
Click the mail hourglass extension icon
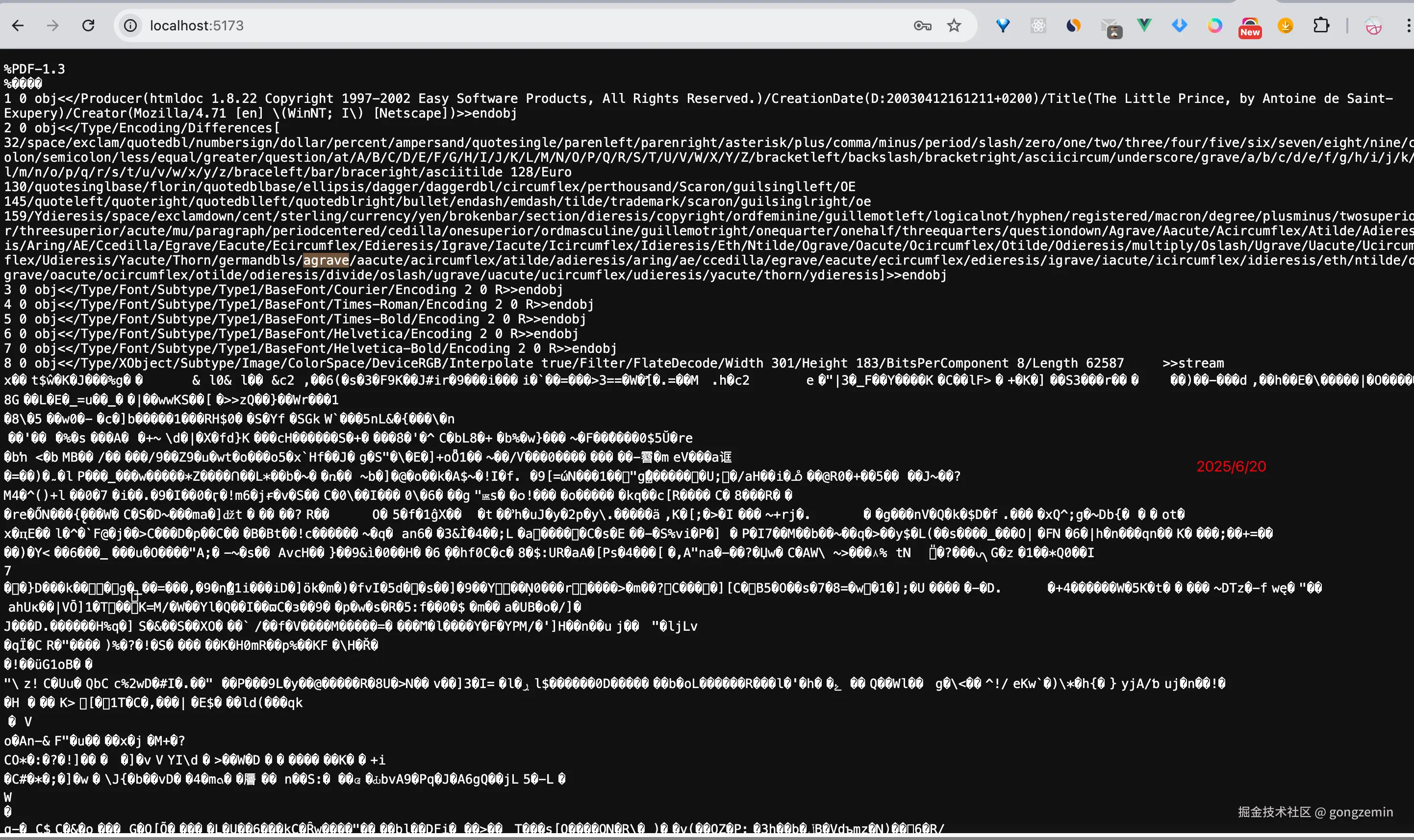pyautogui.click(x=1111, y=27)
